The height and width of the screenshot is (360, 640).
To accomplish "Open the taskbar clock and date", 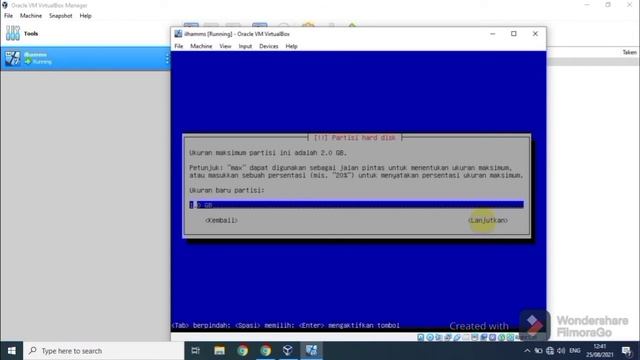I will point(600,351).
